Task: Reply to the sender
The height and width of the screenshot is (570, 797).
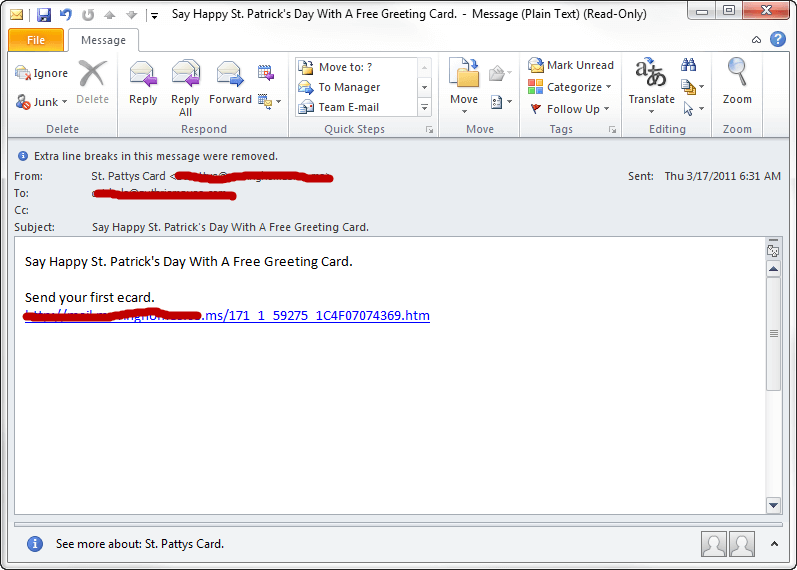Action: click(143, 82)
